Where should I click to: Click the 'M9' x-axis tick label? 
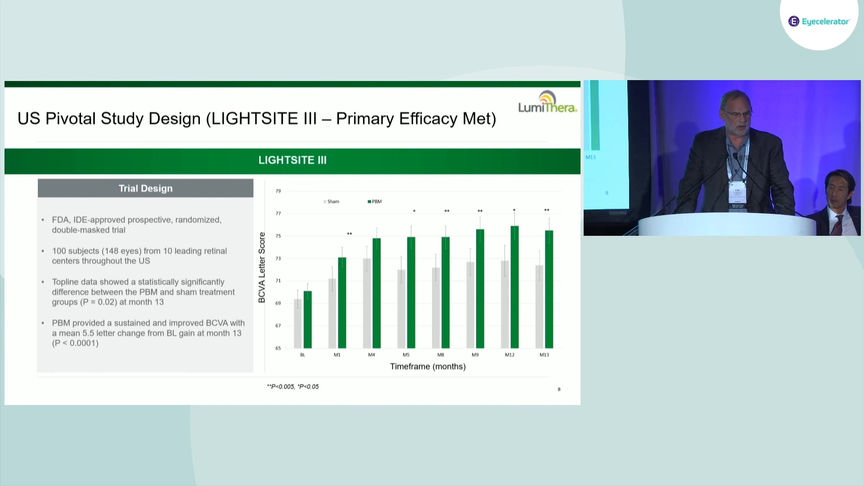pos(475,355)
